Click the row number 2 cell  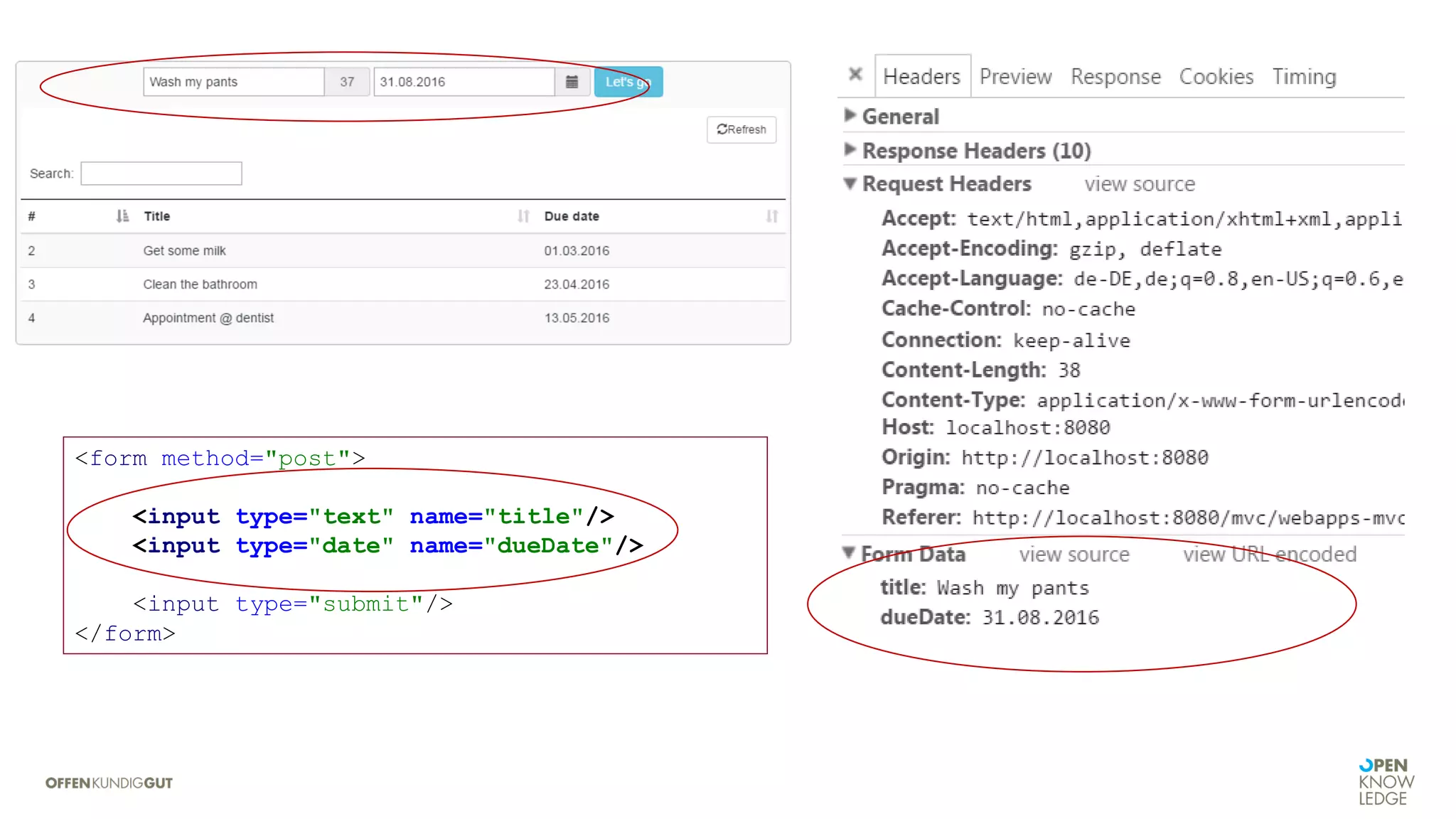click(x=31, y=251)
